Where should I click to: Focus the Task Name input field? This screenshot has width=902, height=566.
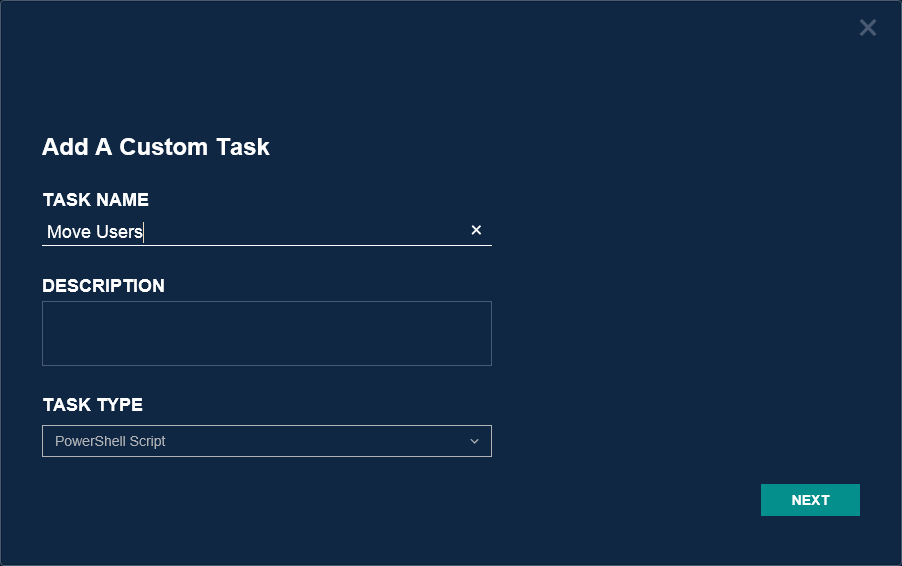[x=300, y=232]
